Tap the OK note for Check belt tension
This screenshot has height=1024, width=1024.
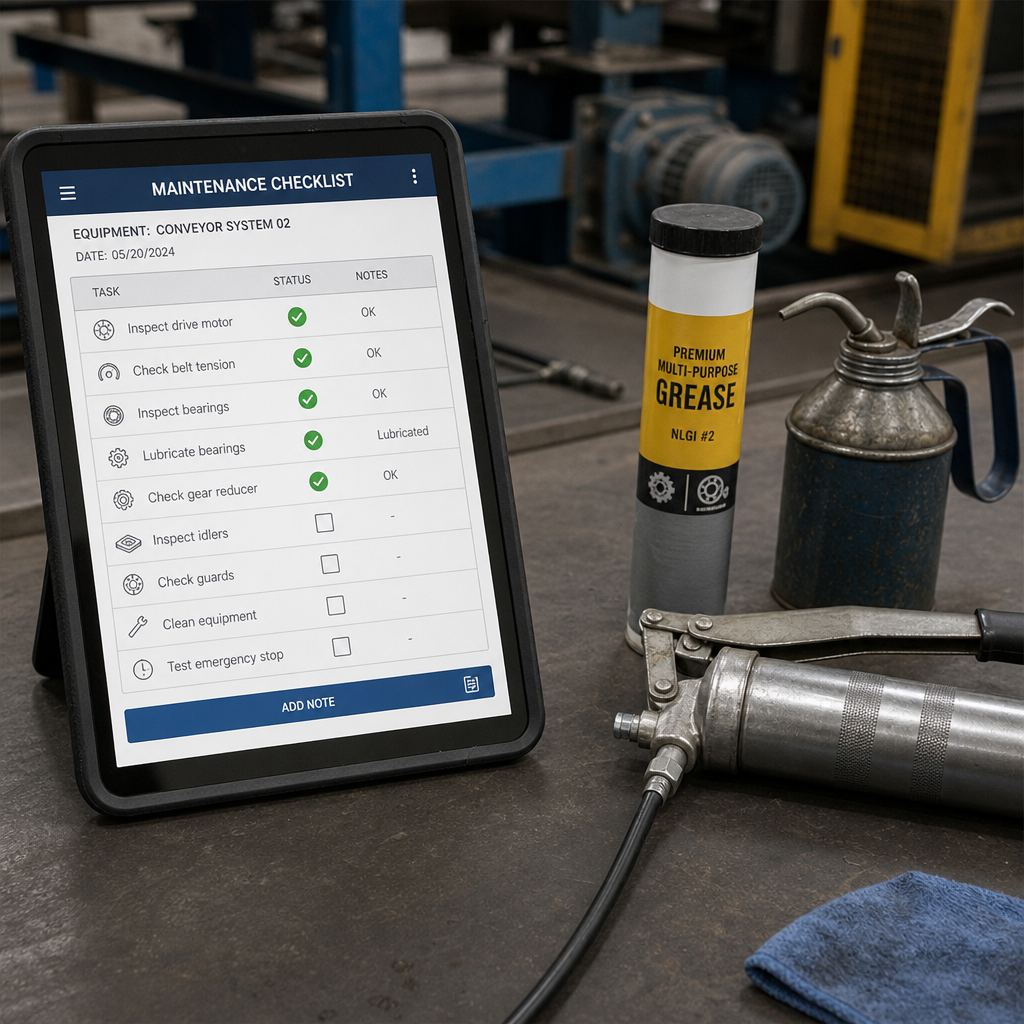[374, 353]
